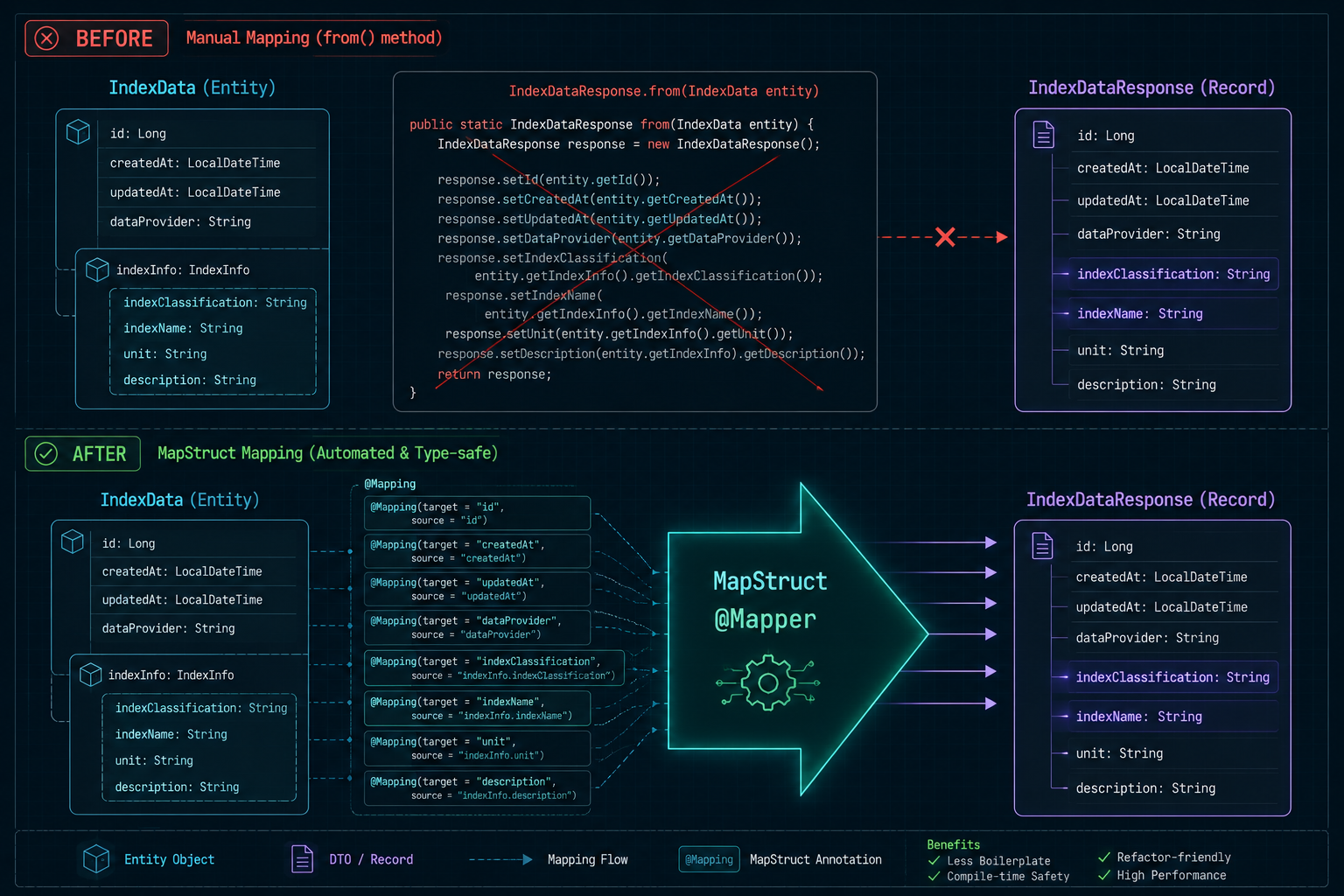Click the "@Mapper" text inside the big arrow

coord(766,619)
